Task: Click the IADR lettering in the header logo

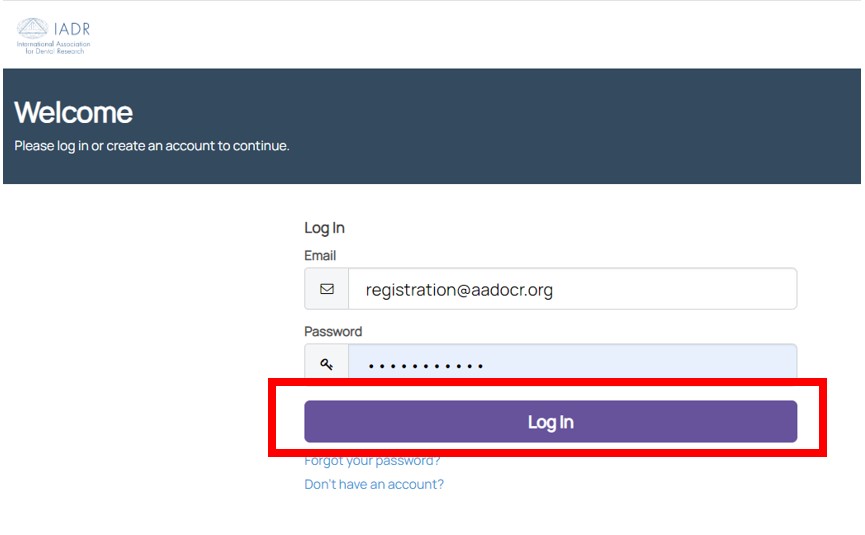Action: [x=72, y=29]
